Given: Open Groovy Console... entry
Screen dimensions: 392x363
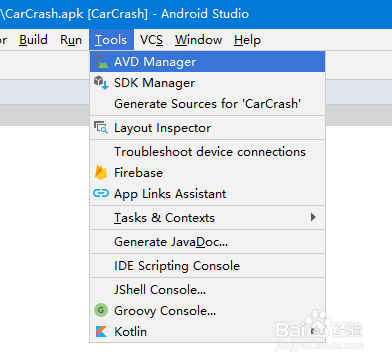Looking at the screenshot, I should [x=207, y=311].
